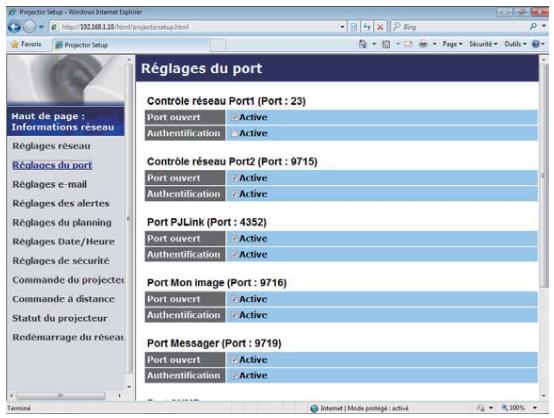Open Réglages réseau in sidebar
Viewport: 554px width, 418px height.
[x=51, y=146]
